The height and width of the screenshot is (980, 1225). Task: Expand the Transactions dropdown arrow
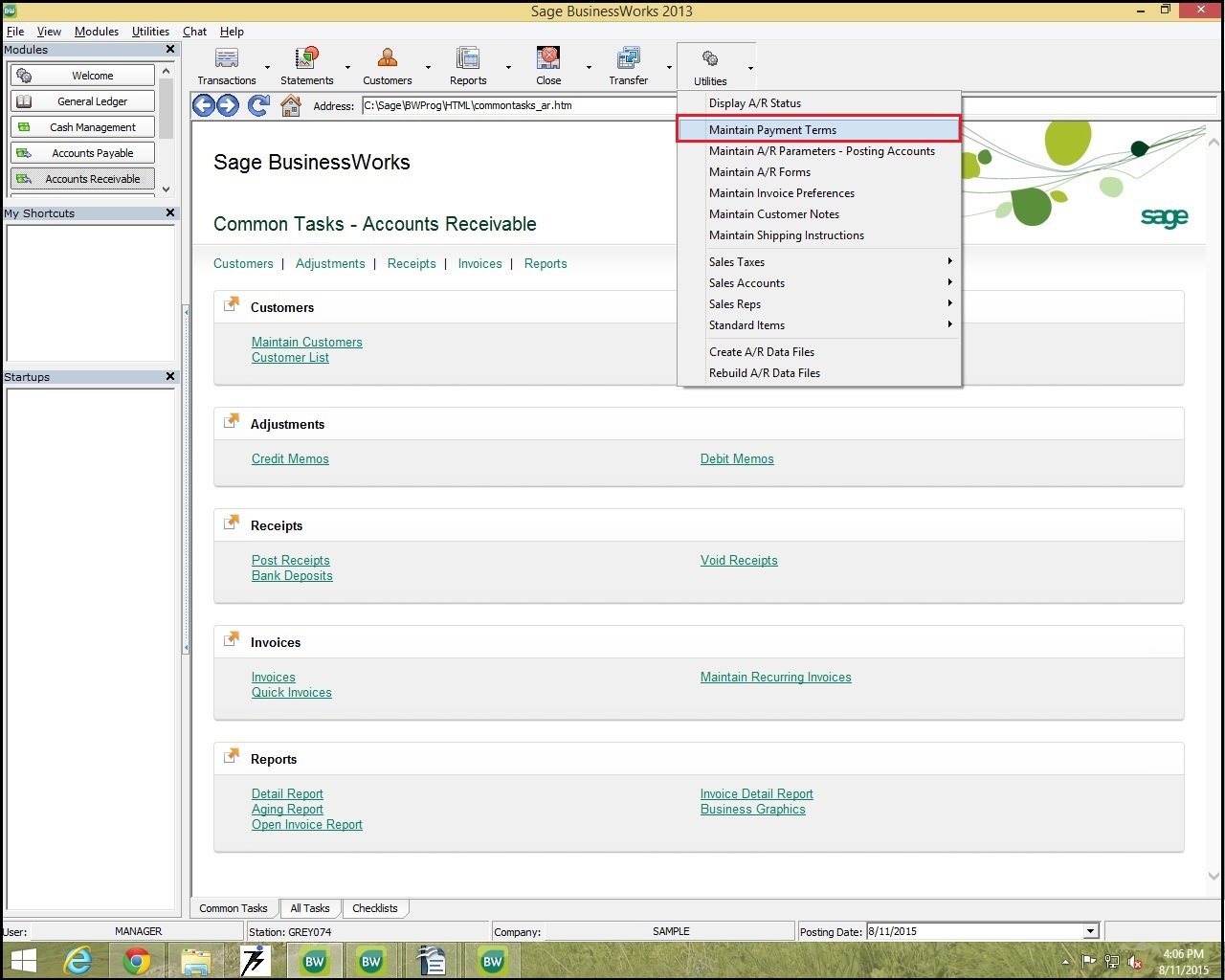pos(267,68)
